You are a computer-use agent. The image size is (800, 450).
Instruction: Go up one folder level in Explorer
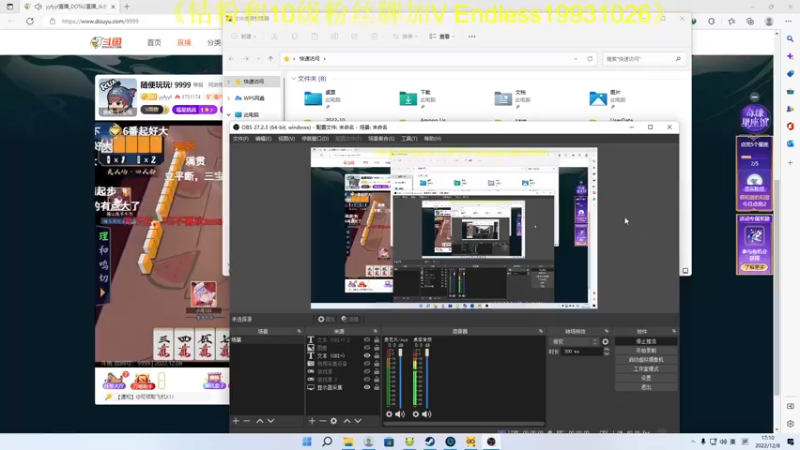[x=270, y=59]
